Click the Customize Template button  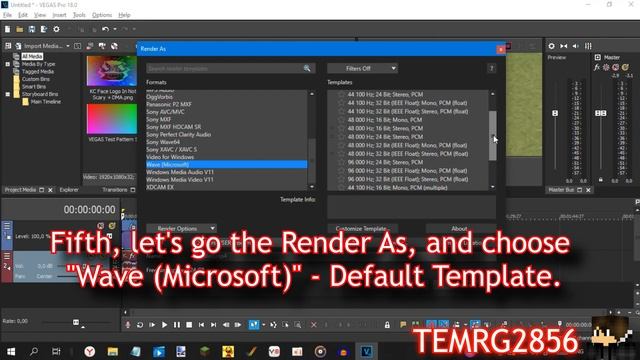(x=361, y=229)
